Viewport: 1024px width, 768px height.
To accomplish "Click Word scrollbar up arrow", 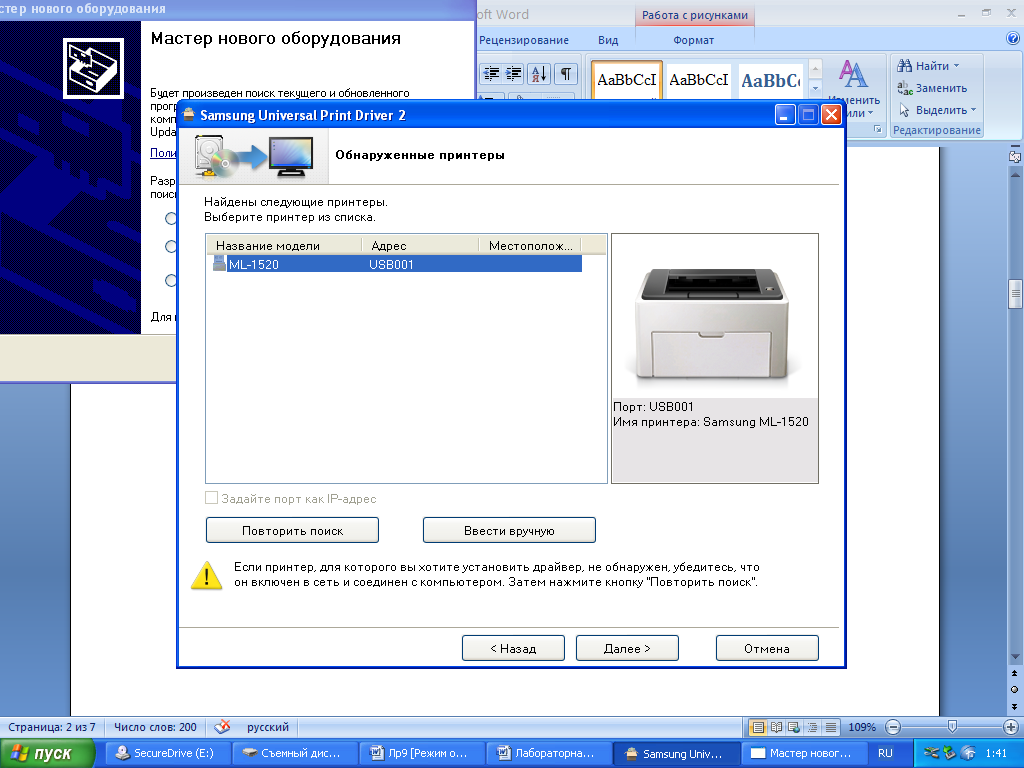I will 1015,175.
